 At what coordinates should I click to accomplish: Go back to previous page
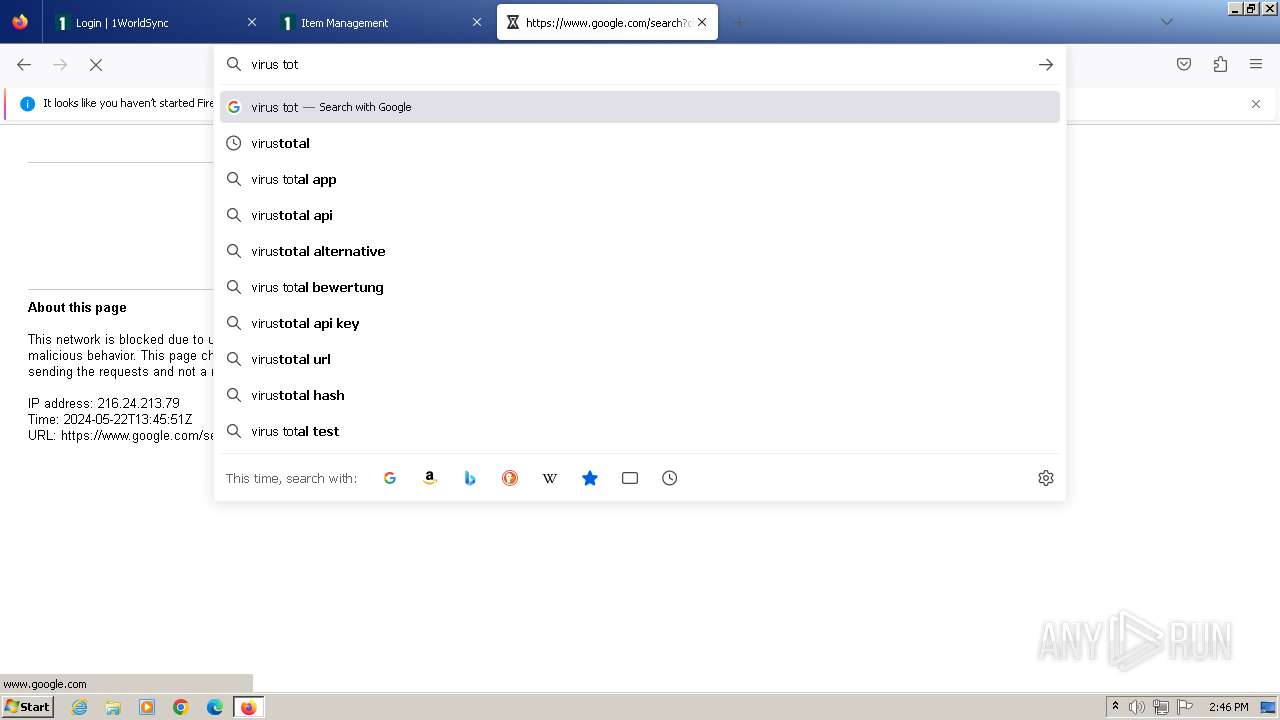point(24,64)
